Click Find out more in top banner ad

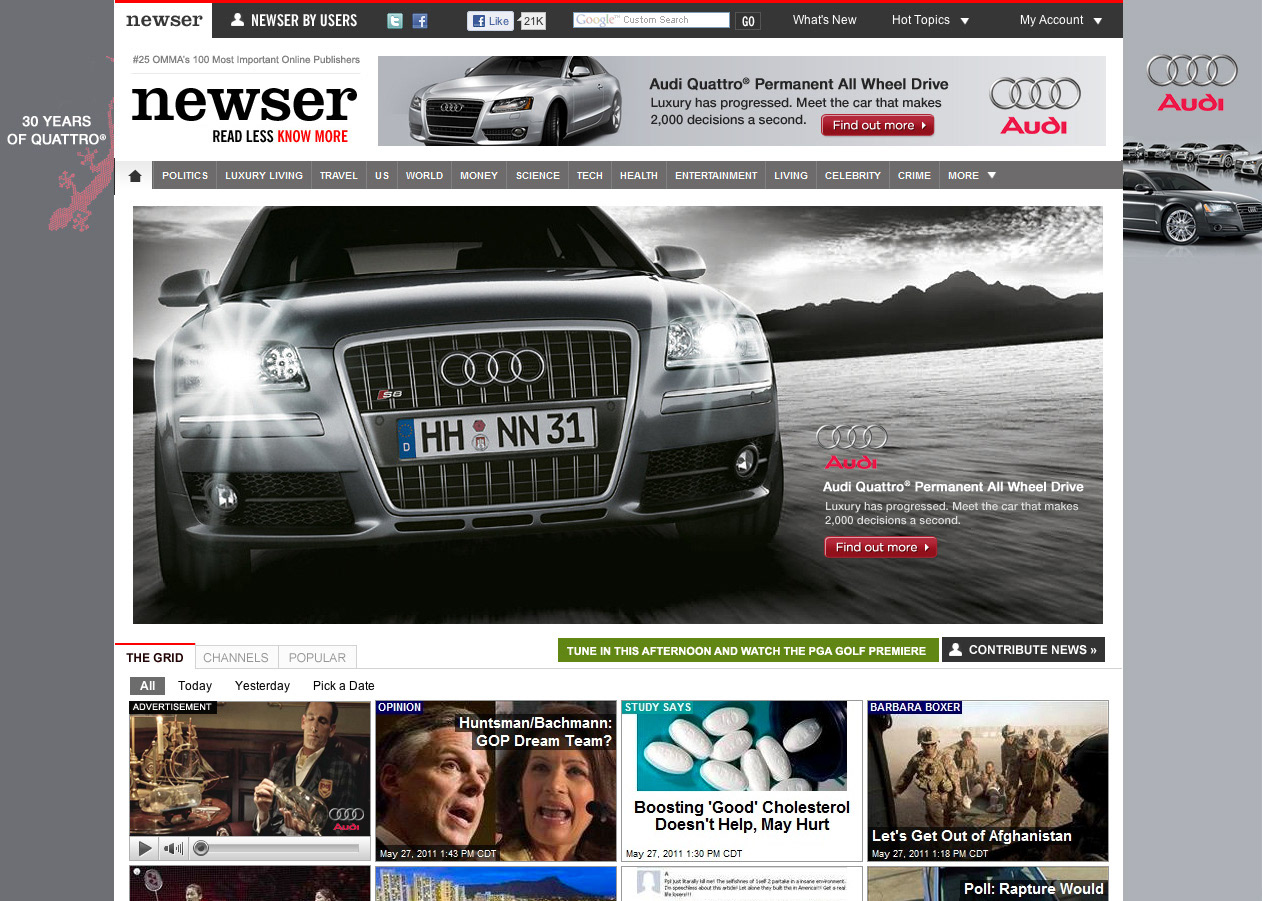point(878,125)
